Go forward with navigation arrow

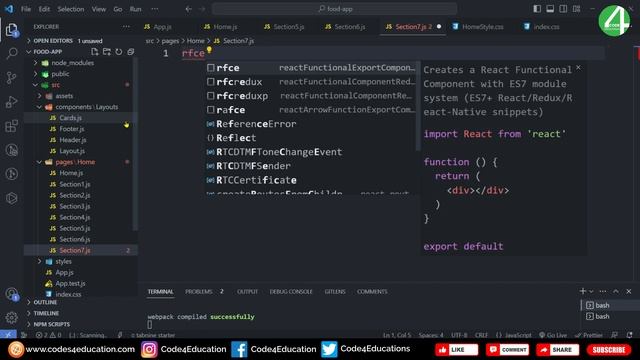click(202, 9)
